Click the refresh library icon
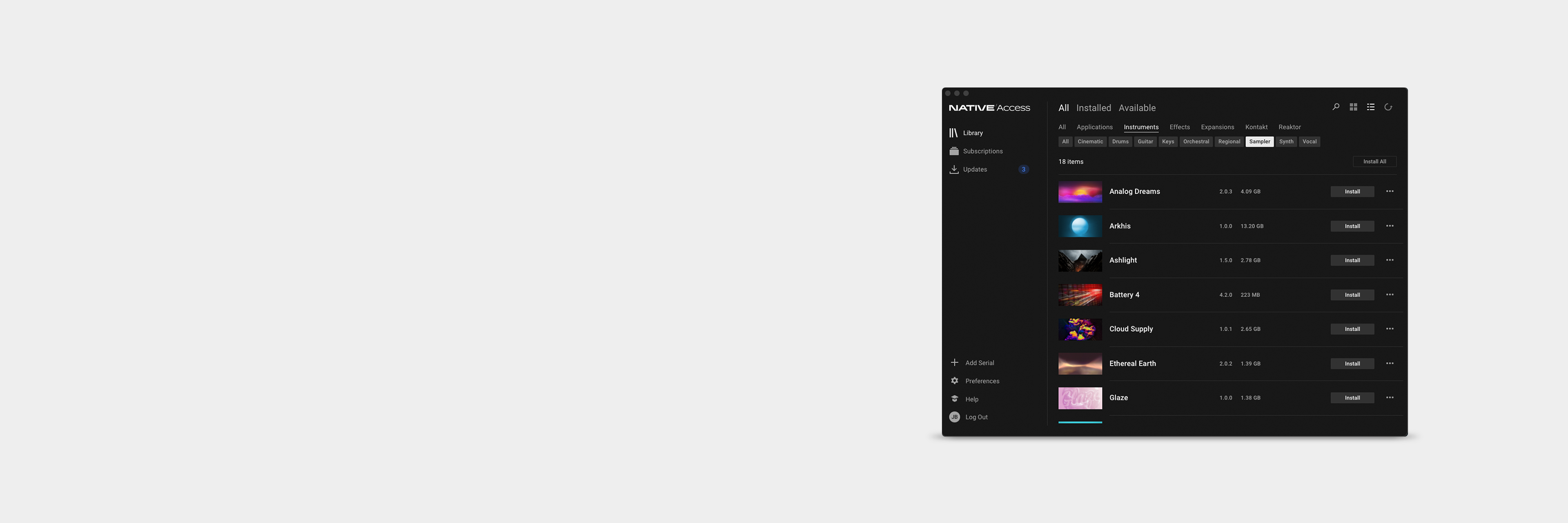The width and height of the screenshot is (1568, 523). click(1388, 107)
